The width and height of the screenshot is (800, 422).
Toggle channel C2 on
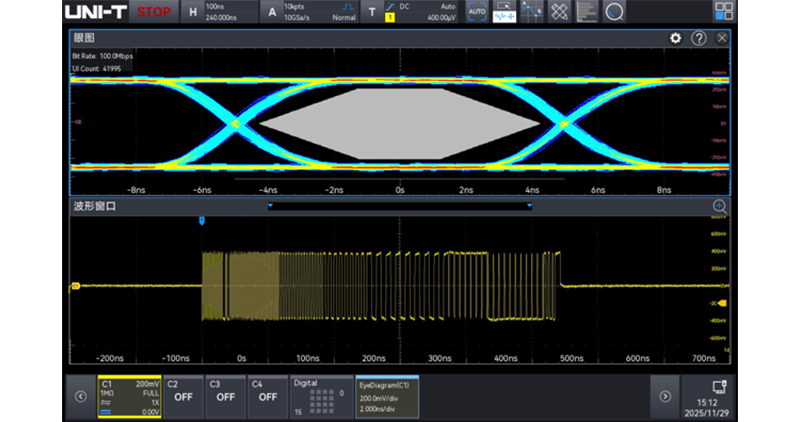(183, 396)
